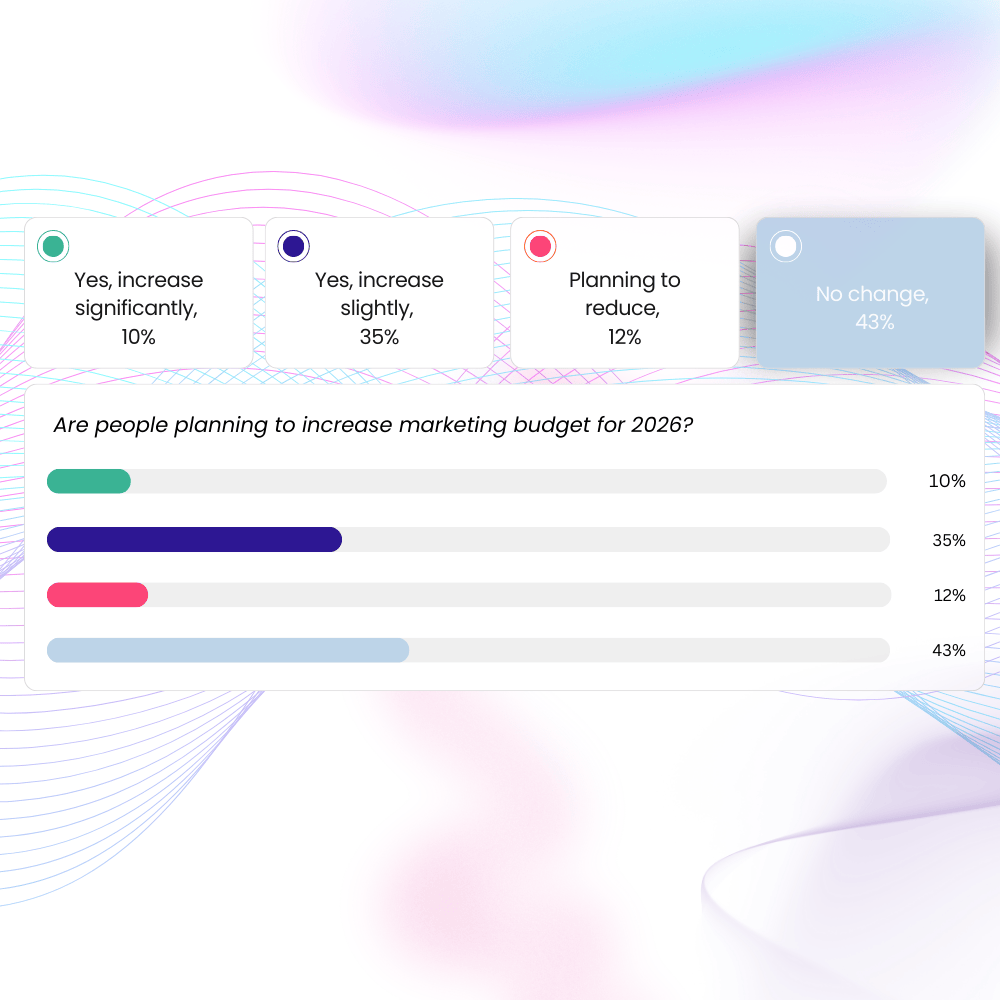Viewport: 1000px width, 1000px height.
Task: Click the 12% label beside the pink bar
Action: tap(949, 595)
